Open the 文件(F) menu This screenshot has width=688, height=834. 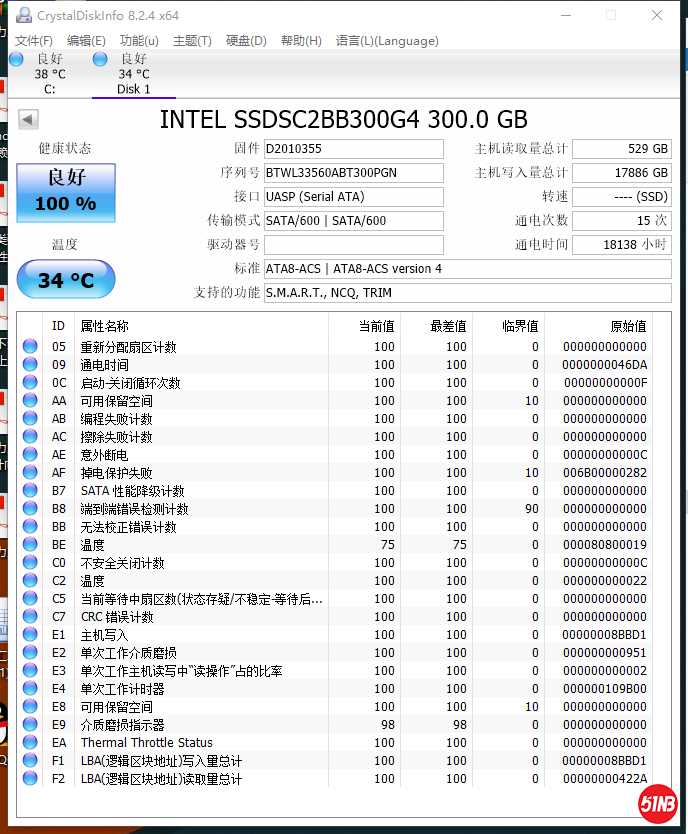tap(33, 41)
